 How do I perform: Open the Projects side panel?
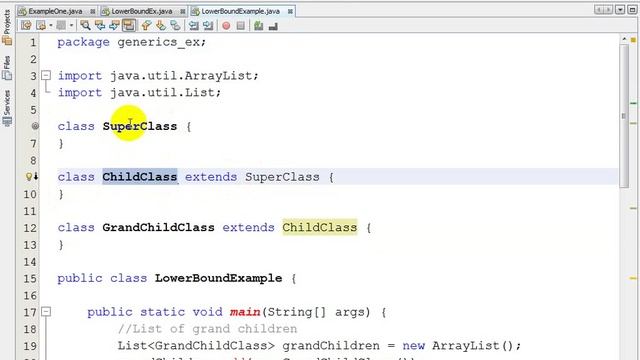click(x=7, y=27)
